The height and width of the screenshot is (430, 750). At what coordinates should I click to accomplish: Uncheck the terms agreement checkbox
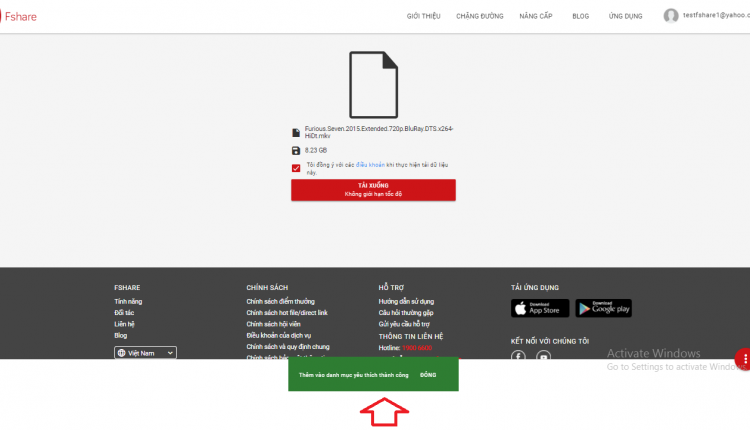click(296, 168)
